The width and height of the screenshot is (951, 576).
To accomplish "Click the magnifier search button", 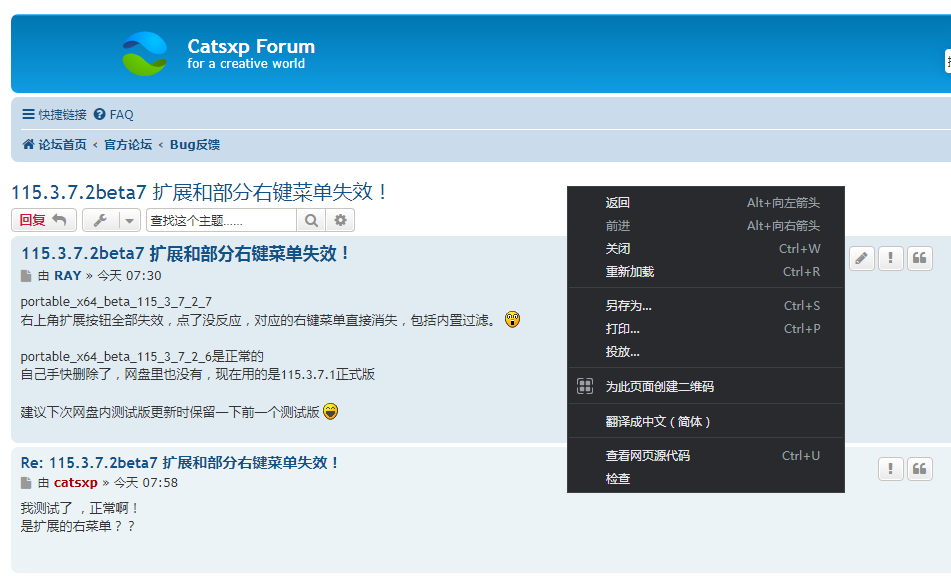I will [x=311, y=220].
